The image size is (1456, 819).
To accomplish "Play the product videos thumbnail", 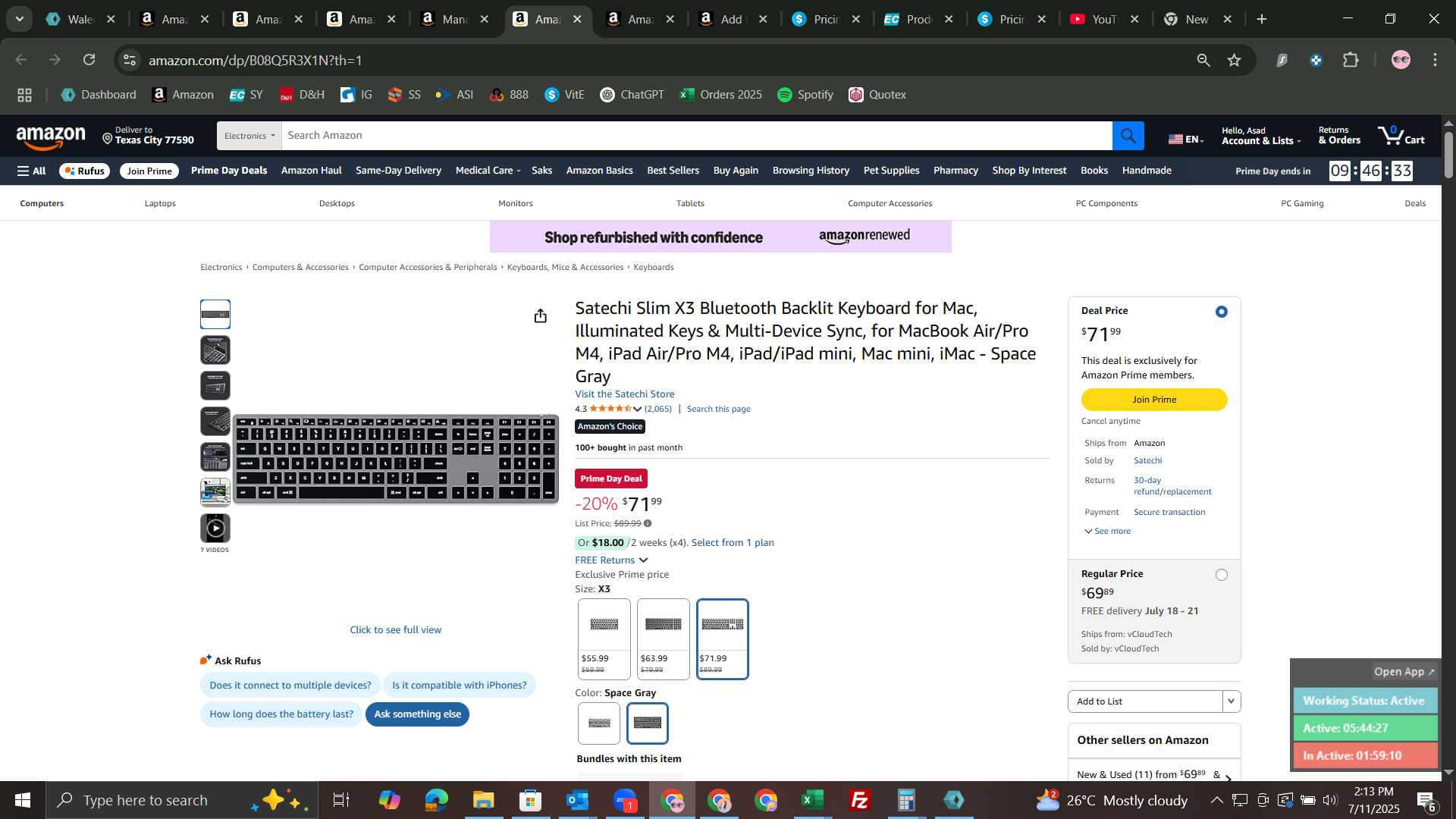I will [x=215, y=528].
